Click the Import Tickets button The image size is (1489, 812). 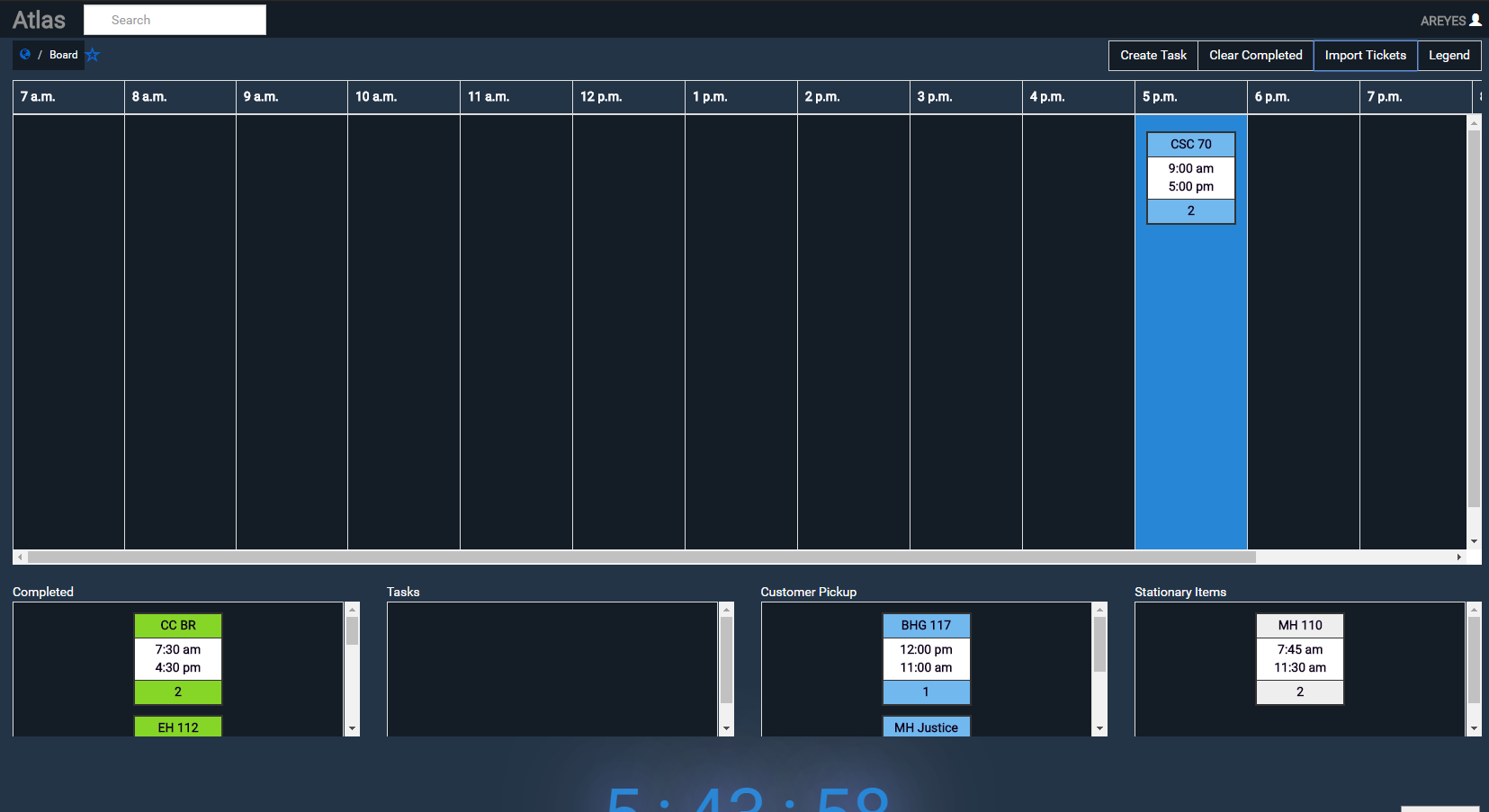[1366, 55]
